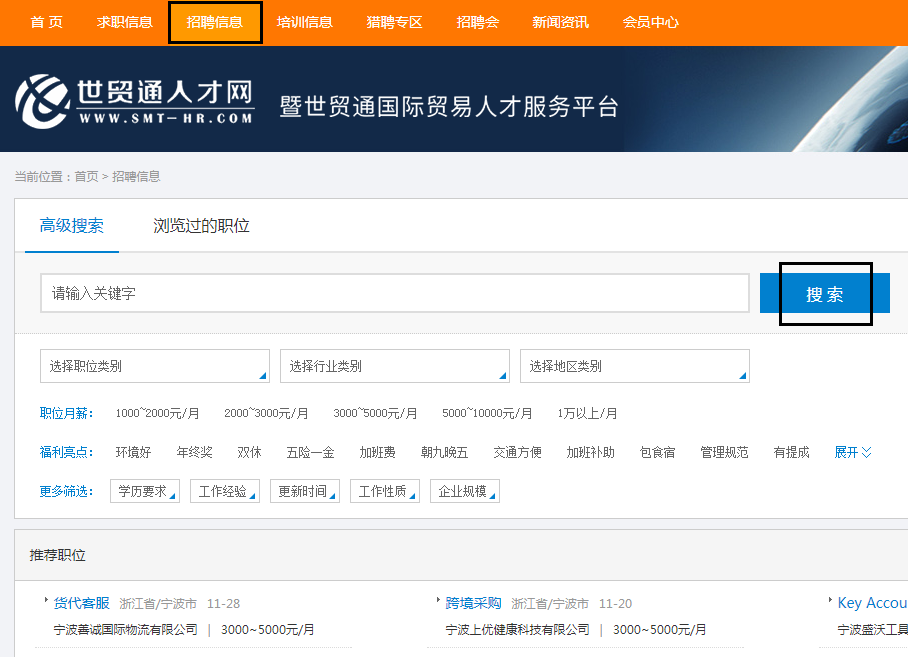Open the 选择地区类别 dropdown
This screenshot has height=657, width=908.
634,366
